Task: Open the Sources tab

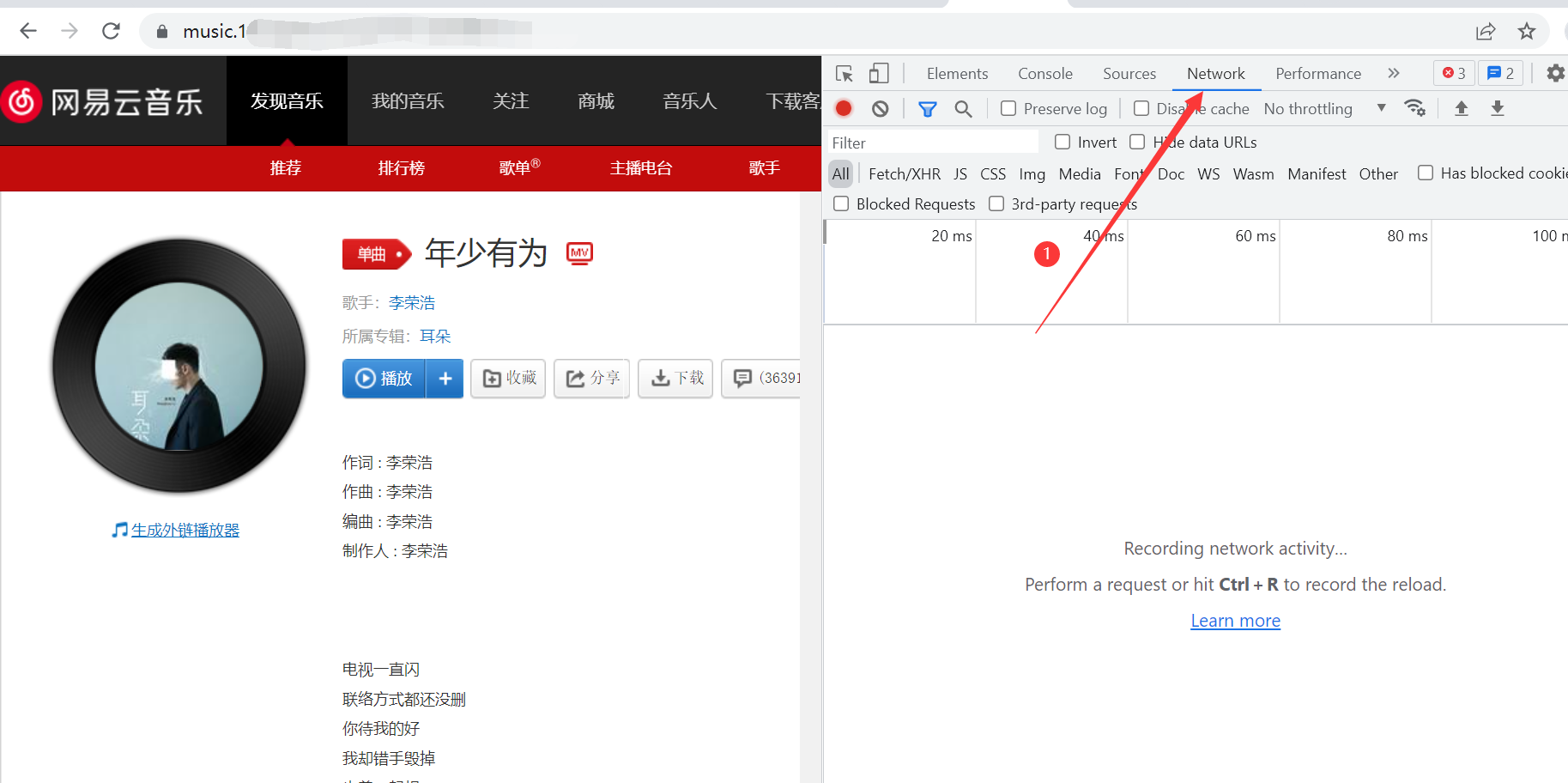Action: click(1129, 74)
